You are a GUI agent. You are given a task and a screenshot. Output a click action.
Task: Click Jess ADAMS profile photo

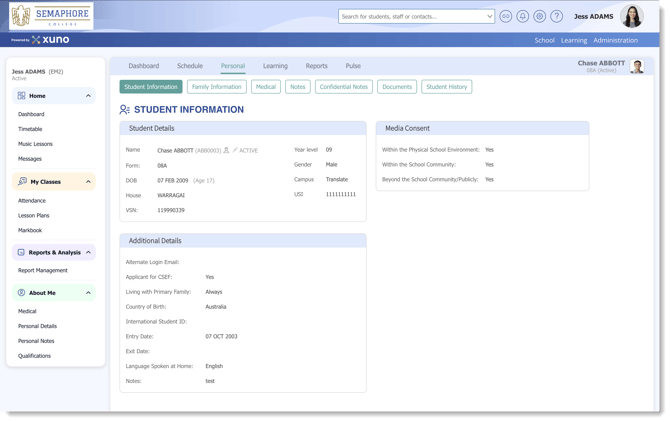(632, 16)
